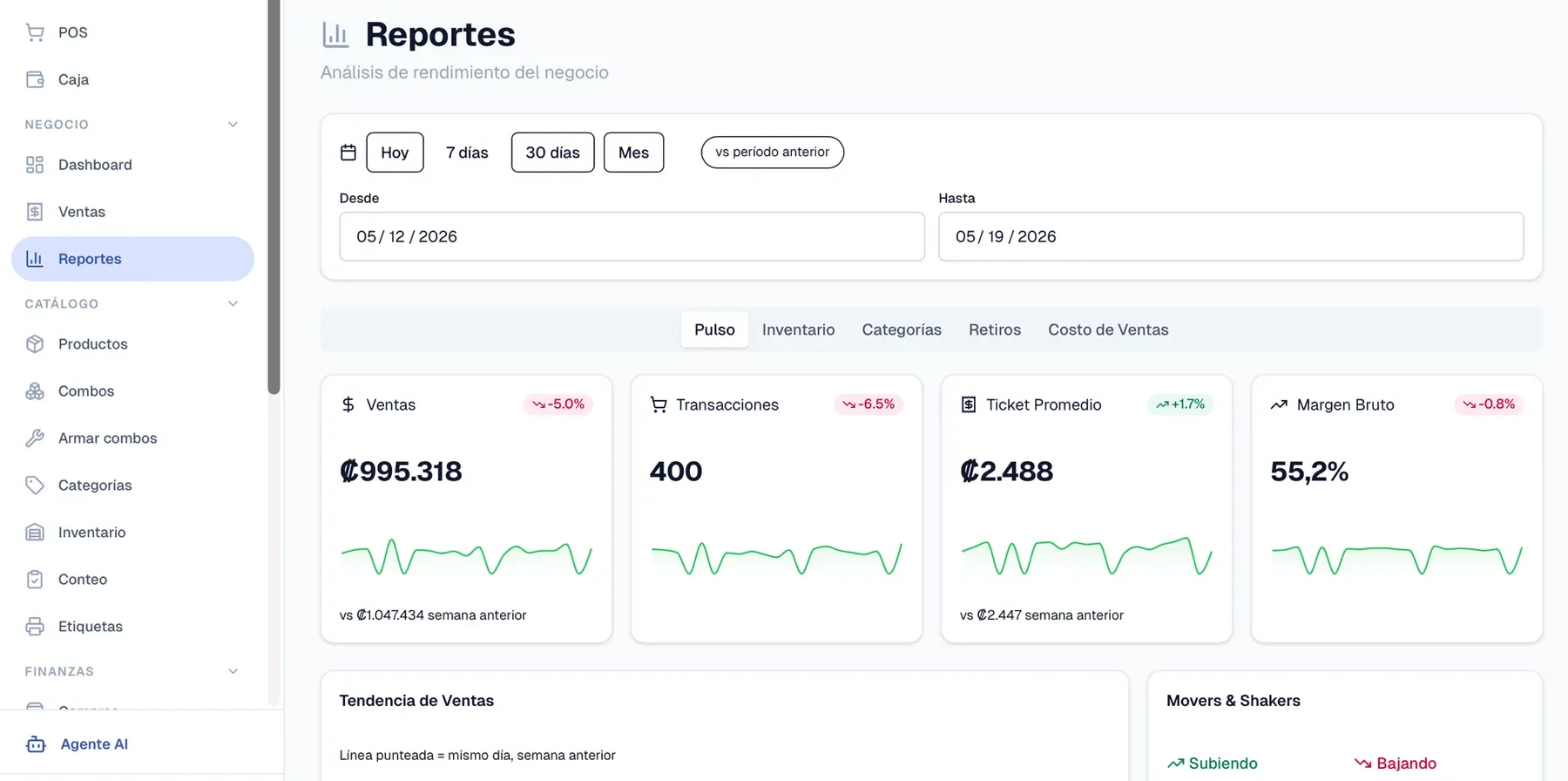Open POS in the sidebar
Screen dimensions: 1568x781
click(132, 32)
